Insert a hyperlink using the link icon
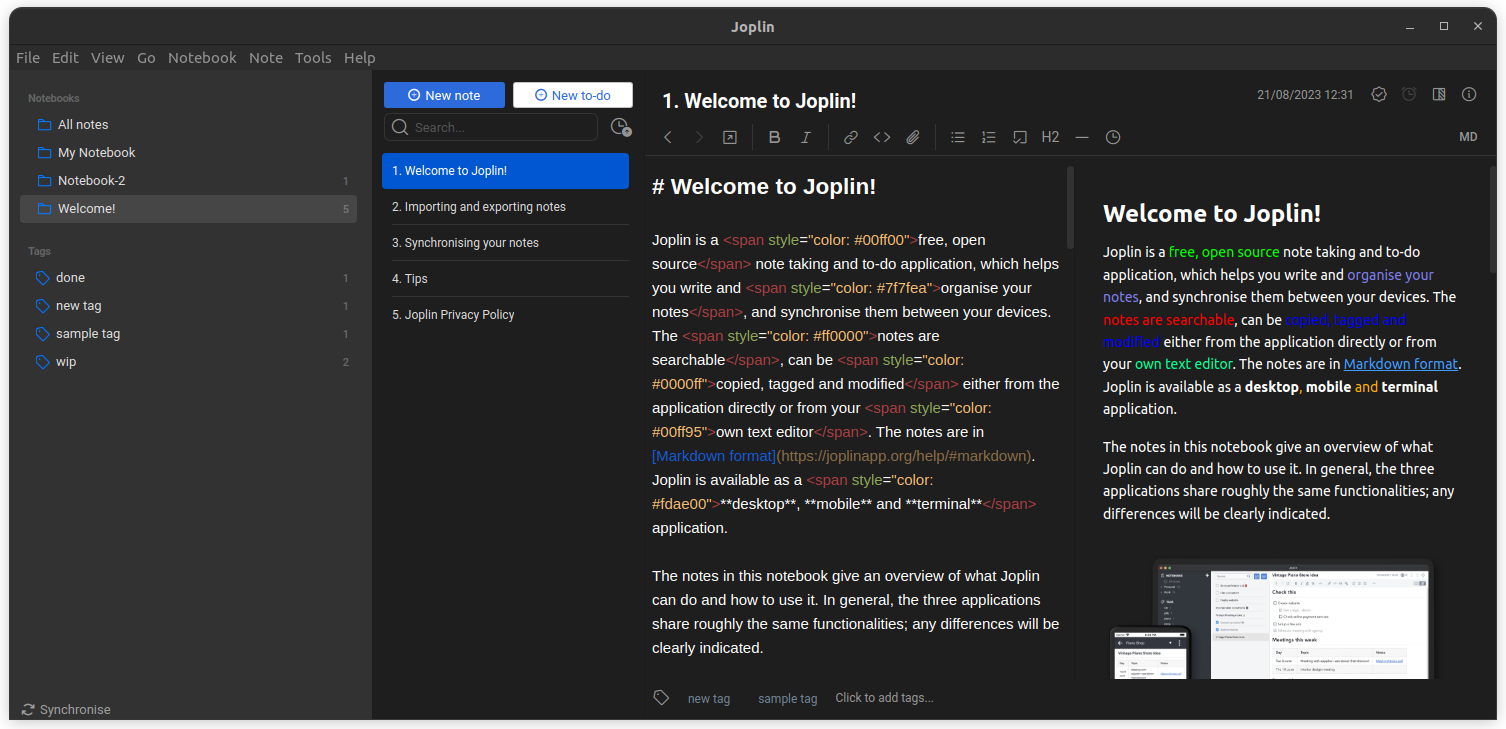This screenshot has width=1506, height=729. pyautogui.click(x=851, y=137)
